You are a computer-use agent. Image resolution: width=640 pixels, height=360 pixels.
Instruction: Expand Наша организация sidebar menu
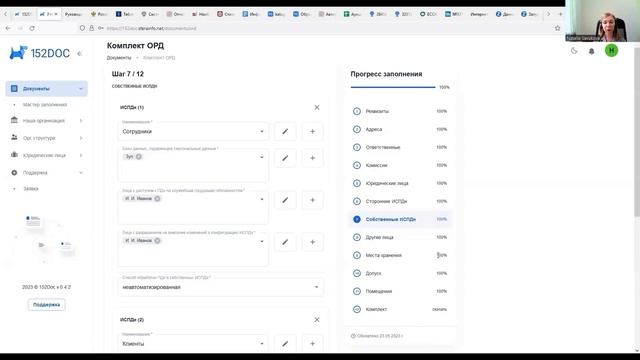tap(47, 121)
